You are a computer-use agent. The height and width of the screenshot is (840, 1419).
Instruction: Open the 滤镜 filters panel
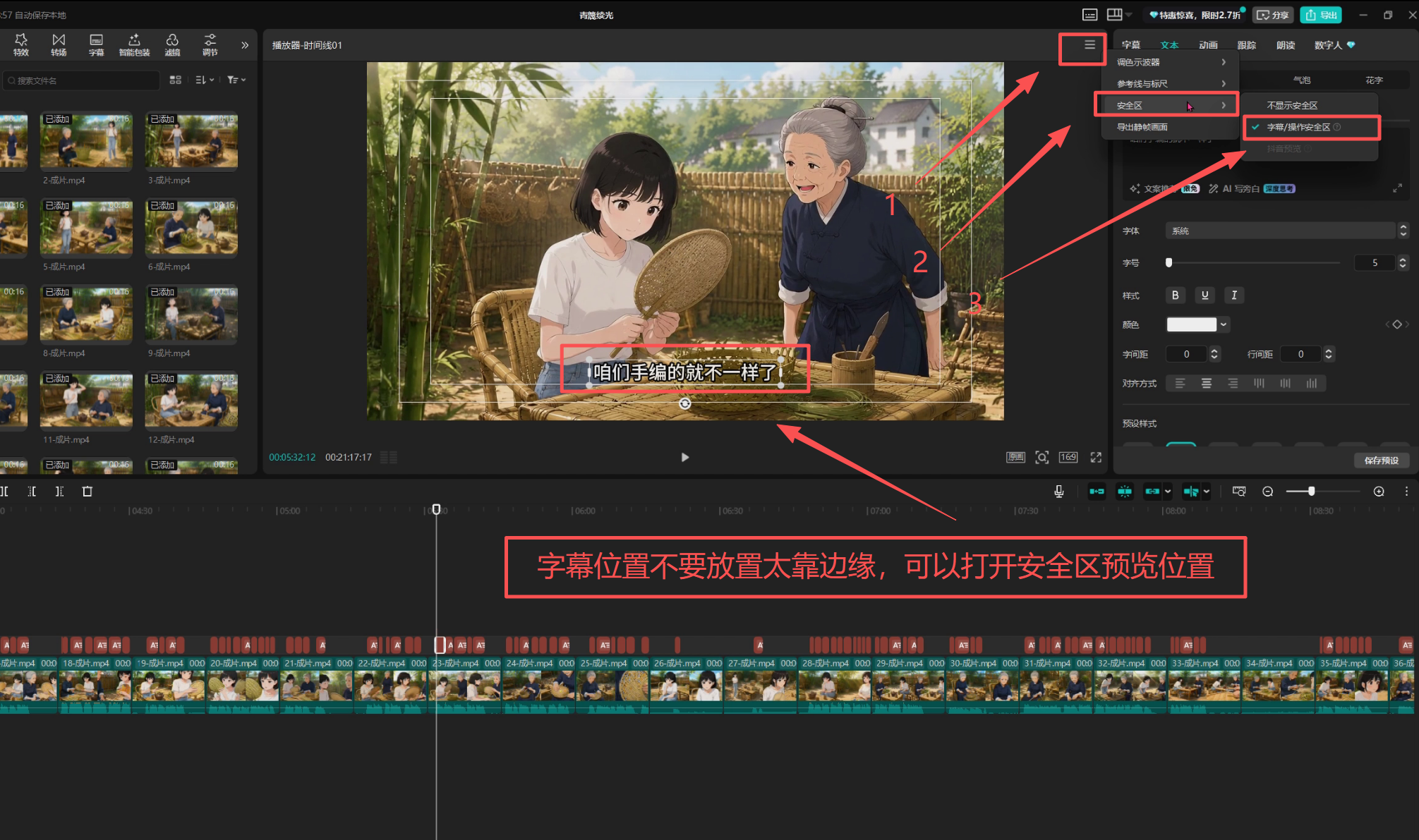[x=172, y=44]
